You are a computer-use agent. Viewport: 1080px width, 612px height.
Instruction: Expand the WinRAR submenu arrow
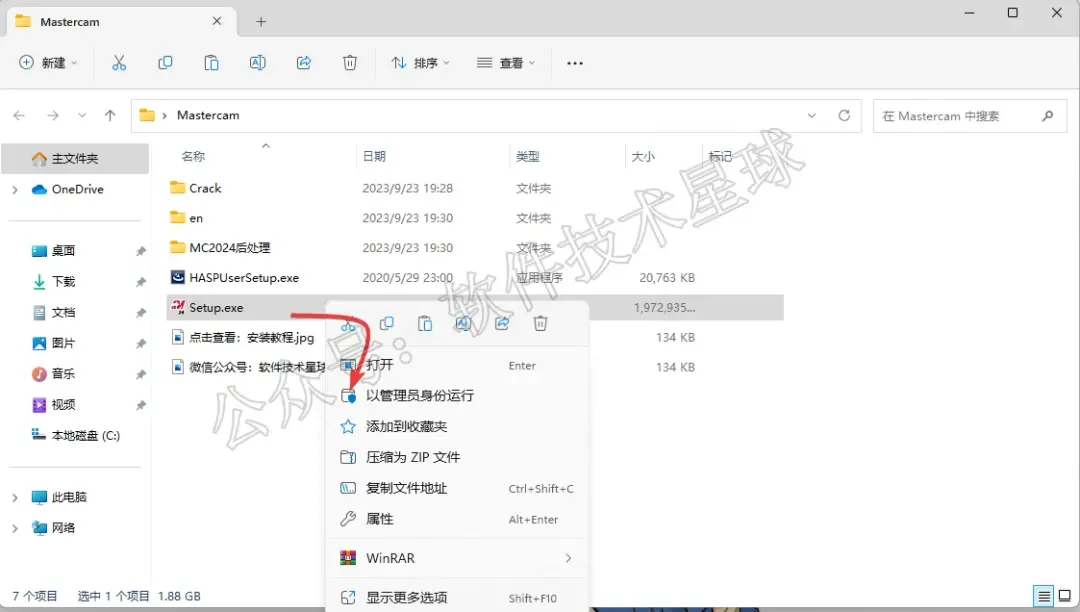click(x=568, y=558)
